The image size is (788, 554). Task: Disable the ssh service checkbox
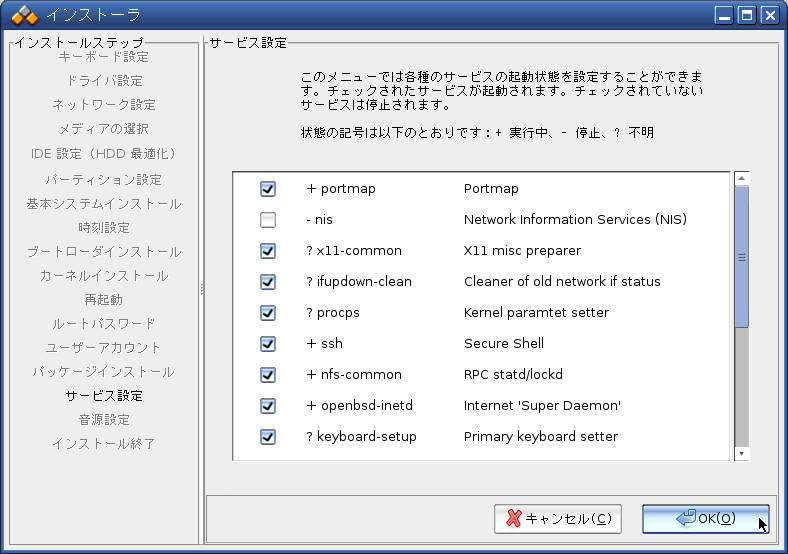pyautogui.click(x=268, y=344)
